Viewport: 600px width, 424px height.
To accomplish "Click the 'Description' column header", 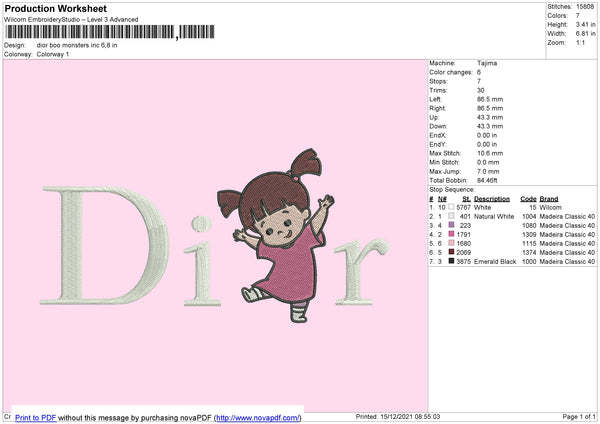I will (x=492, y=199).
